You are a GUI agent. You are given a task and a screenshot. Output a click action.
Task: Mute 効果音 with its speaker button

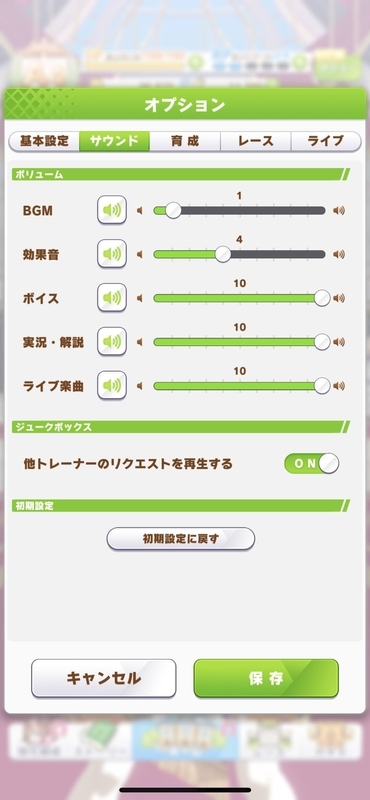(x=112, y=254)
